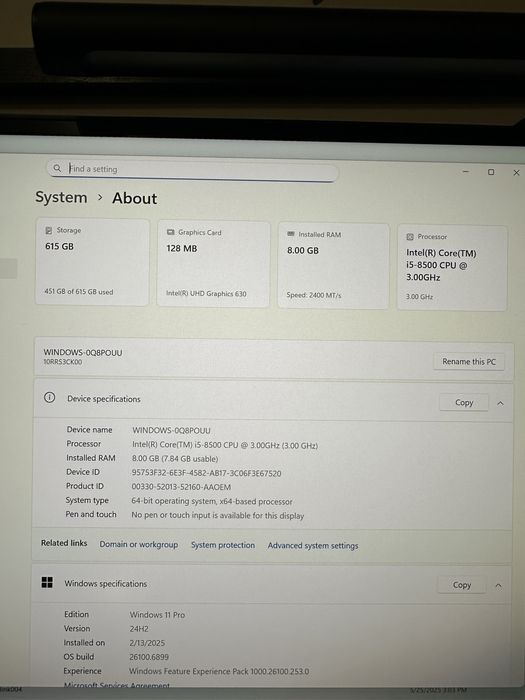The height and width of the screenshot is (700, 525).
Task: Select Windows Feature Experience Pack text
Action: pos(219,671)
